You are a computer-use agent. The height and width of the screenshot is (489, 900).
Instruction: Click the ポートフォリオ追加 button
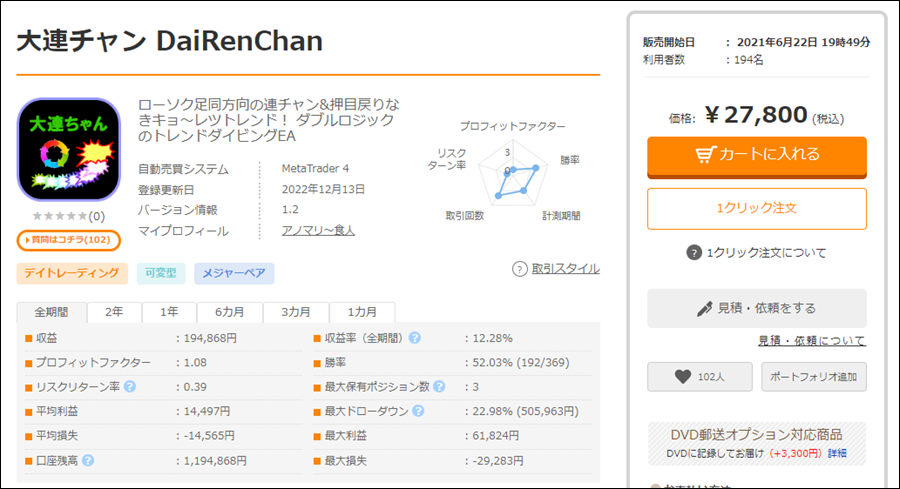[813, 377]
